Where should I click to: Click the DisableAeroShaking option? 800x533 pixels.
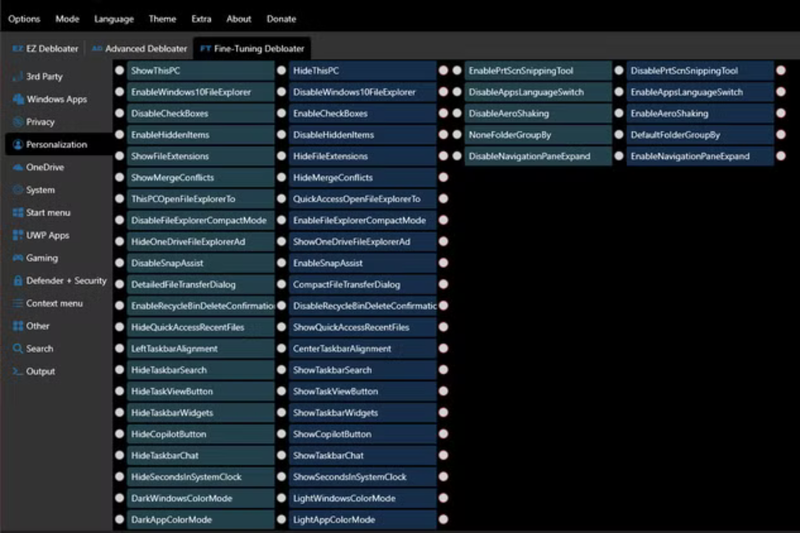tap(537, 113)
